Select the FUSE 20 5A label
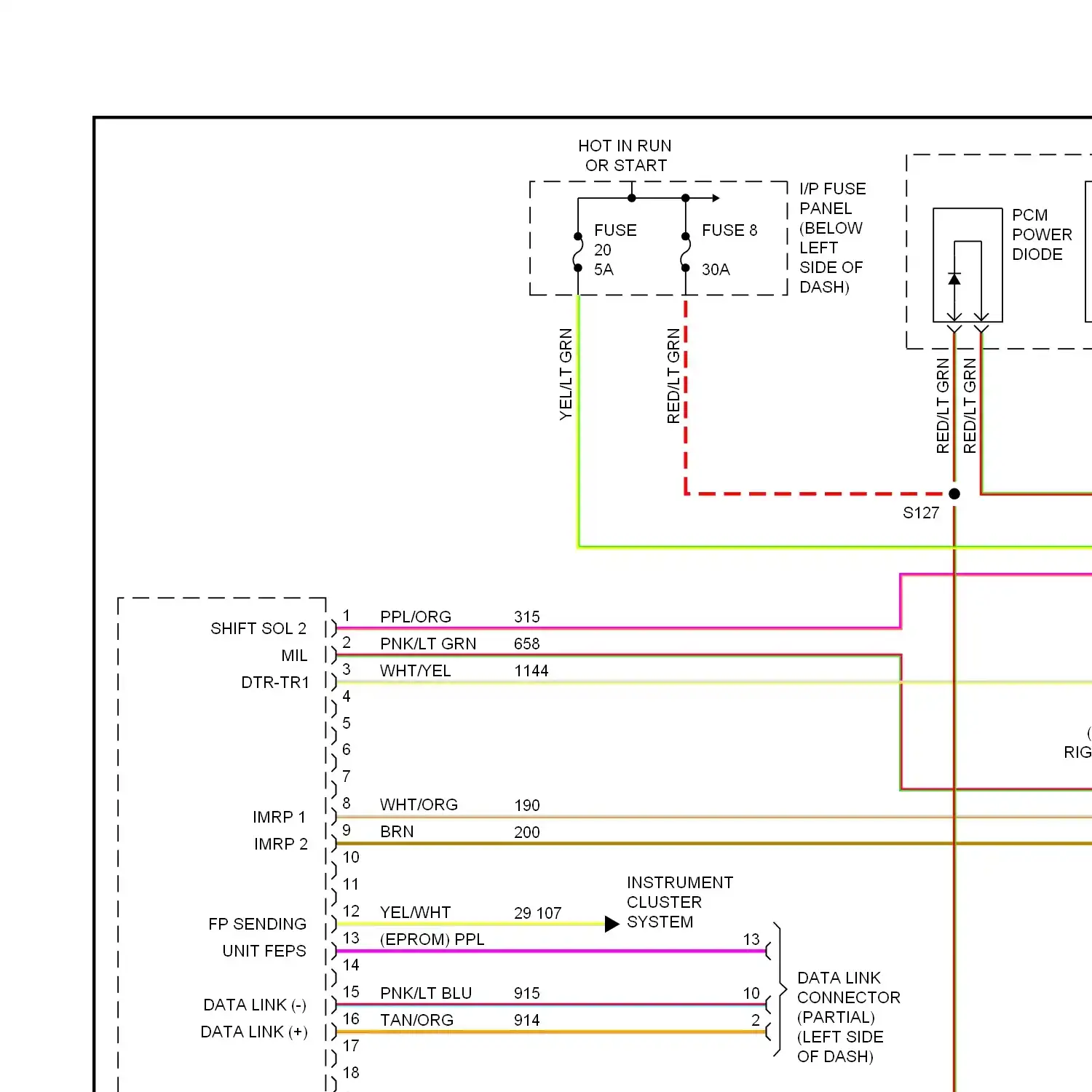Screen dimensions: 1092x1092 click(x=615, y=250)
